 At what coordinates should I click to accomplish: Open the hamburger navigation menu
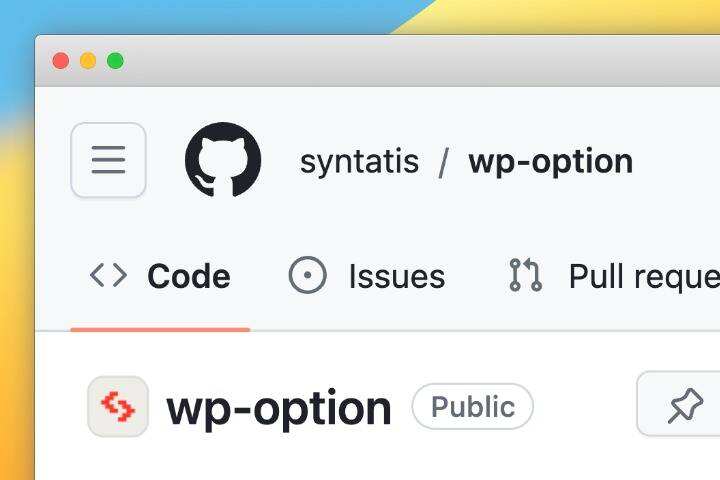click(x=108, y=160)
